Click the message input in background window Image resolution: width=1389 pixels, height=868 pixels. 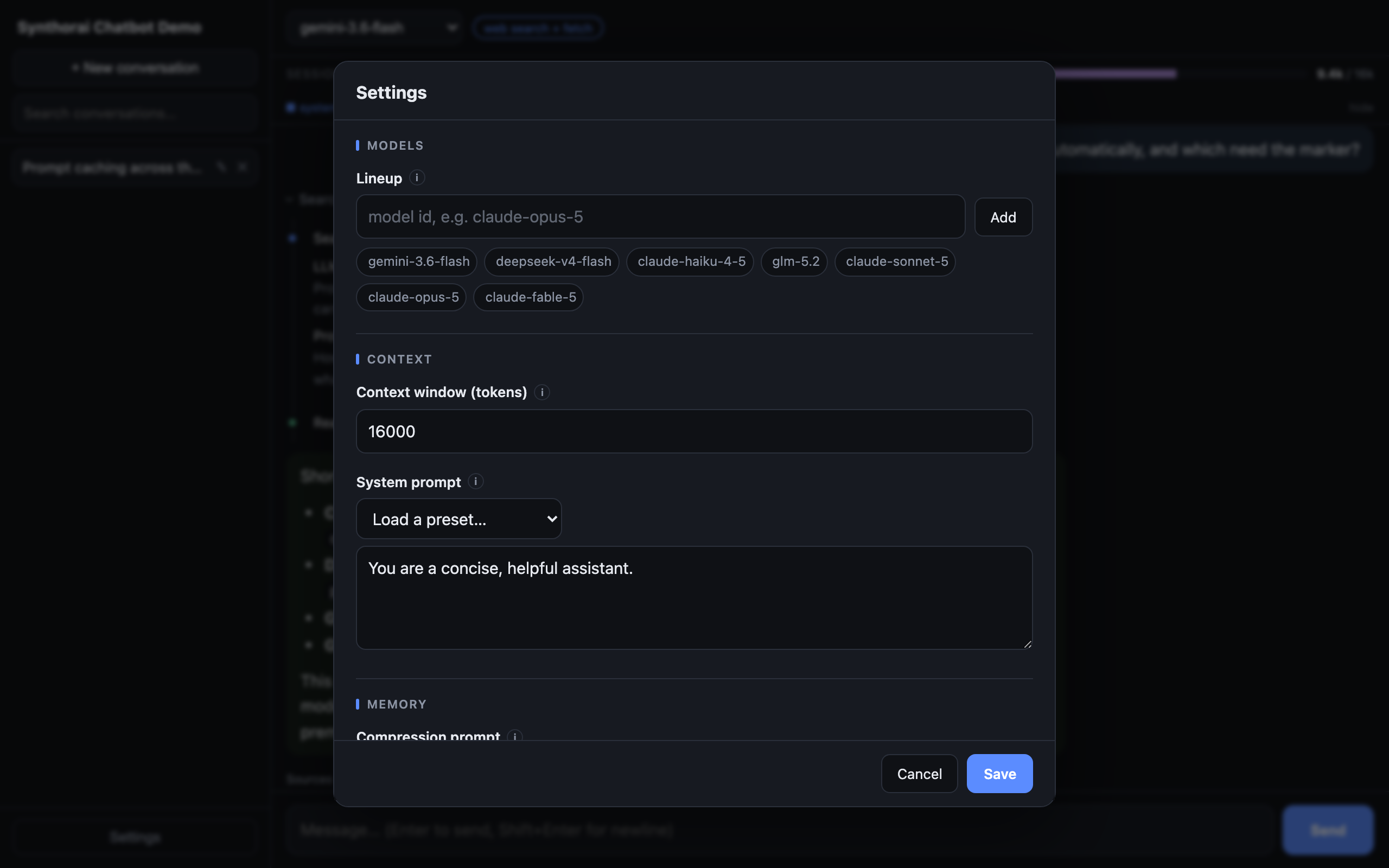[781, 830]
